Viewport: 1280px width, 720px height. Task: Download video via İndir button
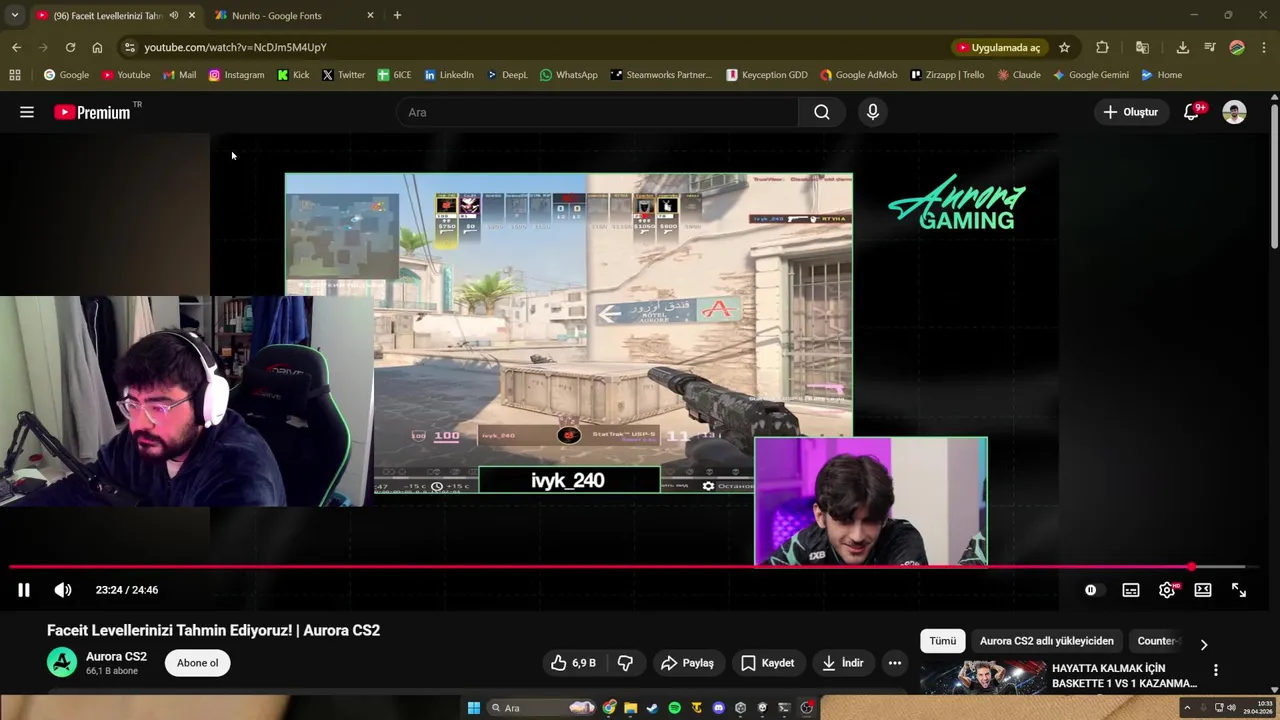843,663
